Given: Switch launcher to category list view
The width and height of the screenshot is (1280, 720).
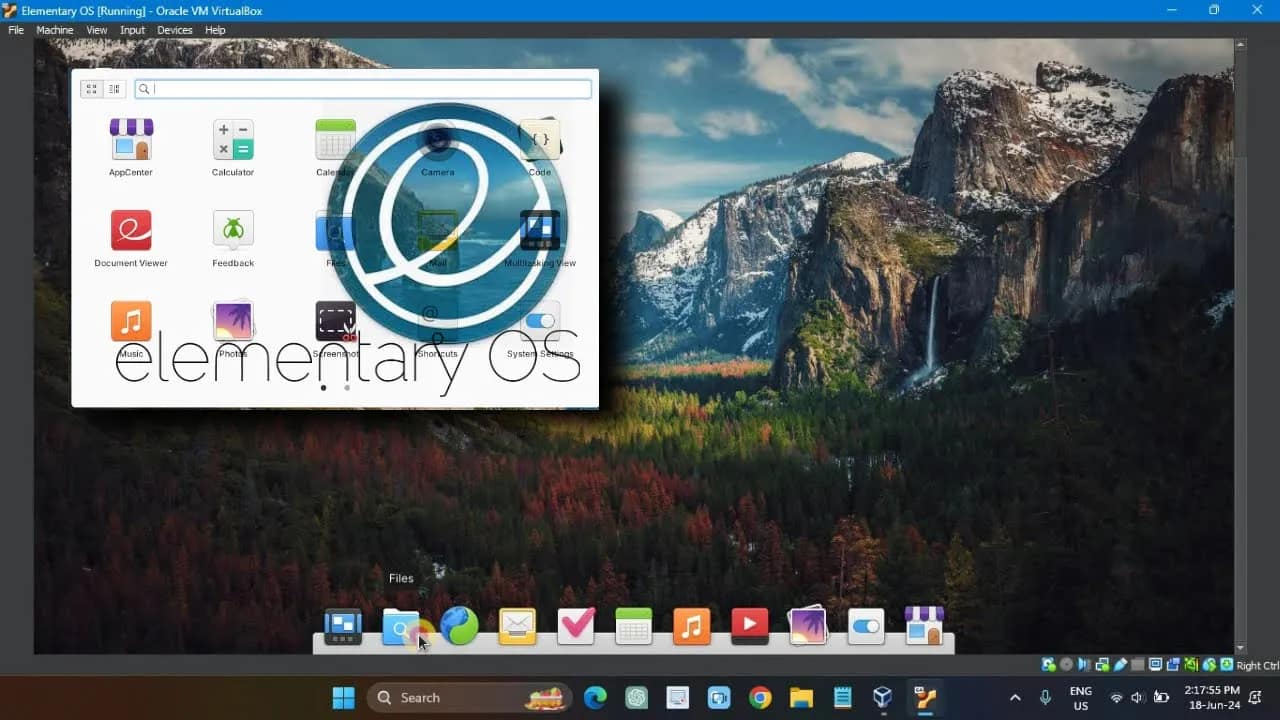Looking at the screenshot, I should (114, 88).
